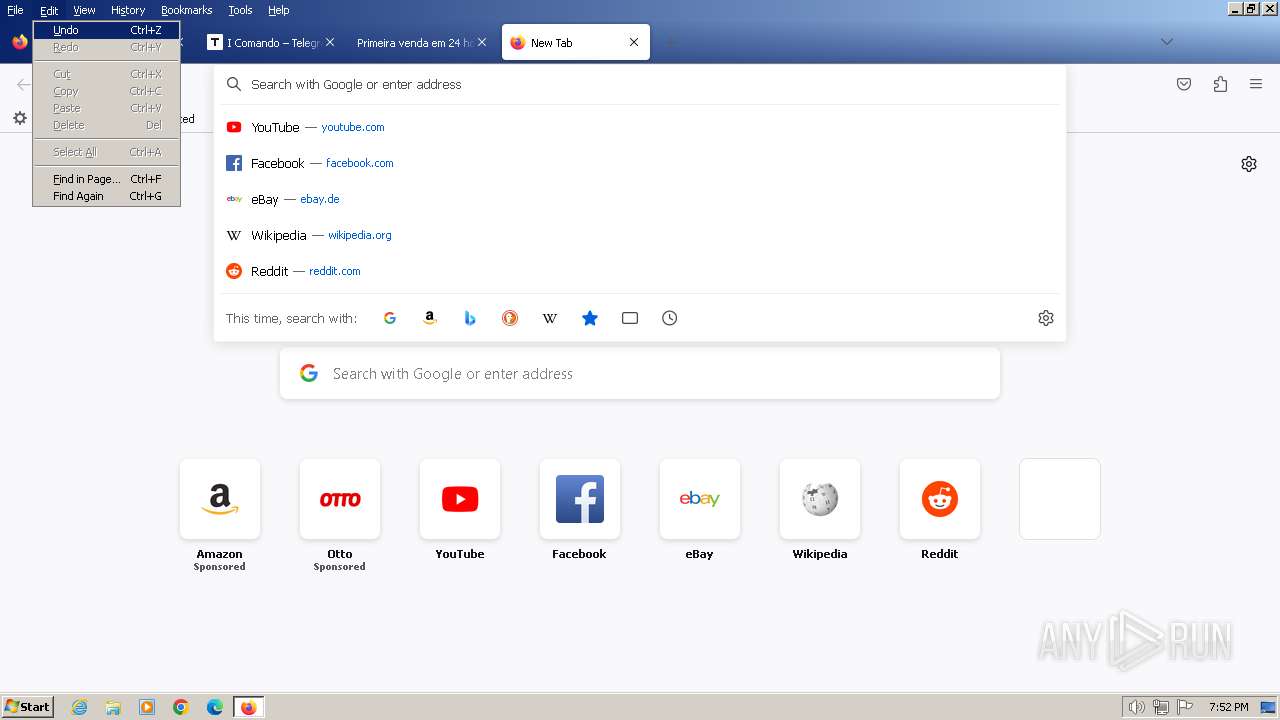
Task: Focus the page Google search box
Action: coord(640,373)
